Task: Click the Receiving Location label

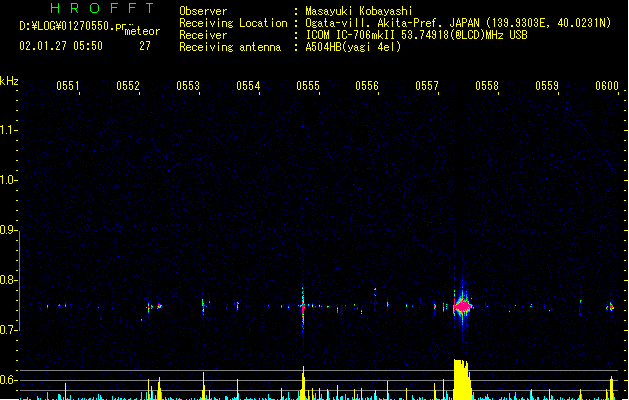Action: pyautogui.click(x=233, y=23)
